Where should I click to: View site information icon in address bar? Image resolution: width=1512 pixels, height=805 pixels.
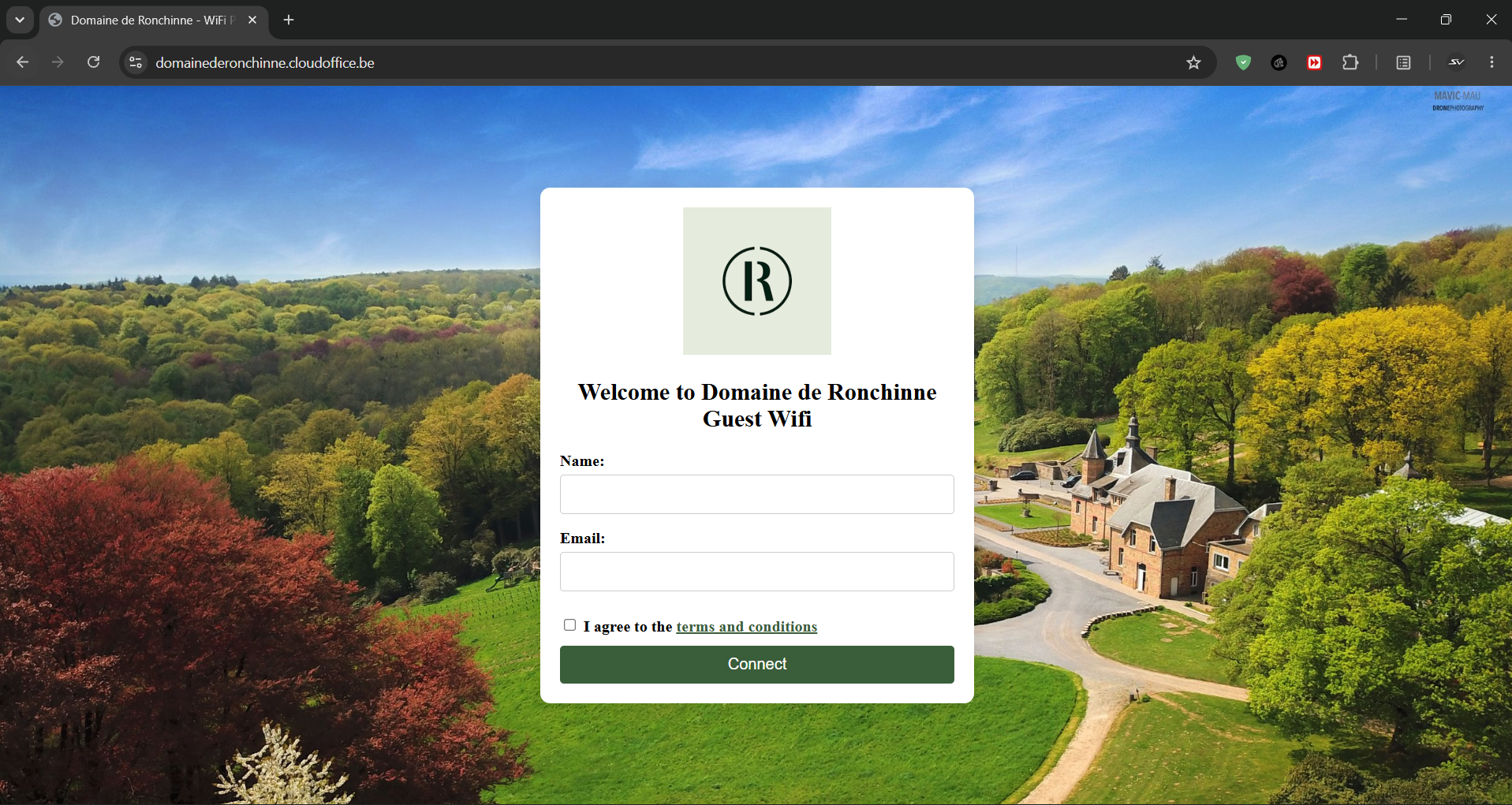(136, 62)
